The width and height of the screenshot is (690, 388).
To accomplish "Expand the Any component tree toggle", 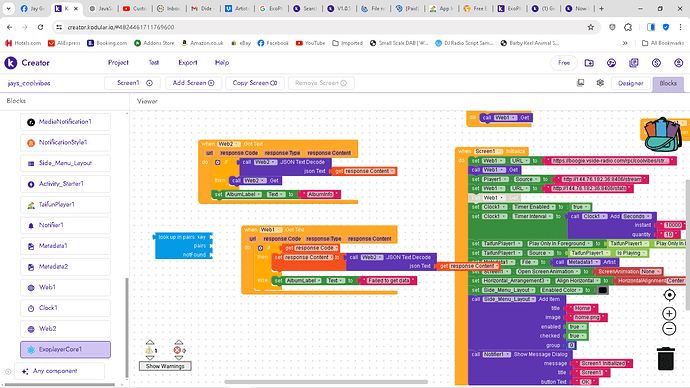I will [8, 371].
